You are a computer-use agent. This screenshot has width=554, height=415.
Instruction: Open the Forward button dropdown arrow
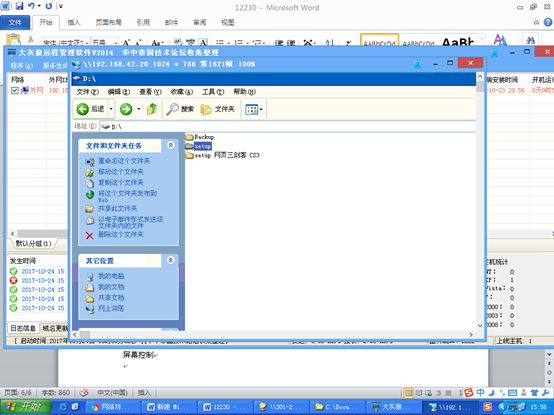tap(138, 109)
